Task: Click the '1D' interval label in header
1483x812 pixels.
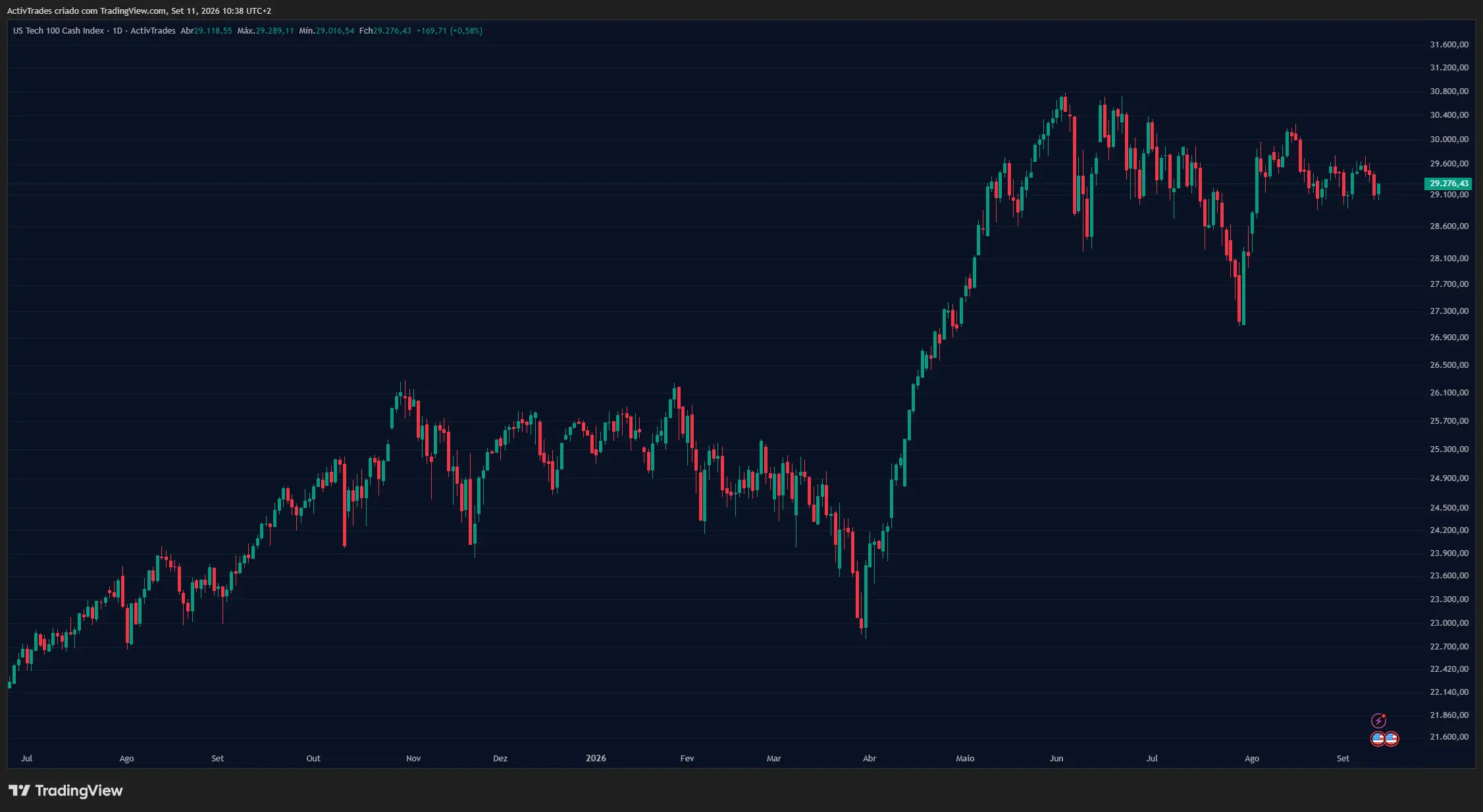Action: pyautogui.click(x=118, y=31)
